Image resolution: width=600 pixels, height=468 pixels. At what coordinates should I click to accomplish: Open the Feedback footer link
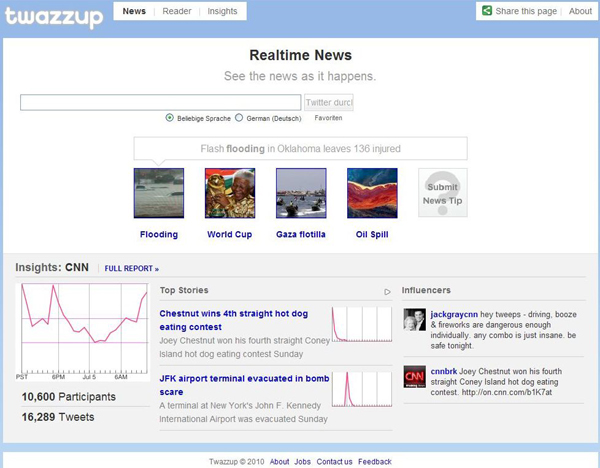coord(375,461)
